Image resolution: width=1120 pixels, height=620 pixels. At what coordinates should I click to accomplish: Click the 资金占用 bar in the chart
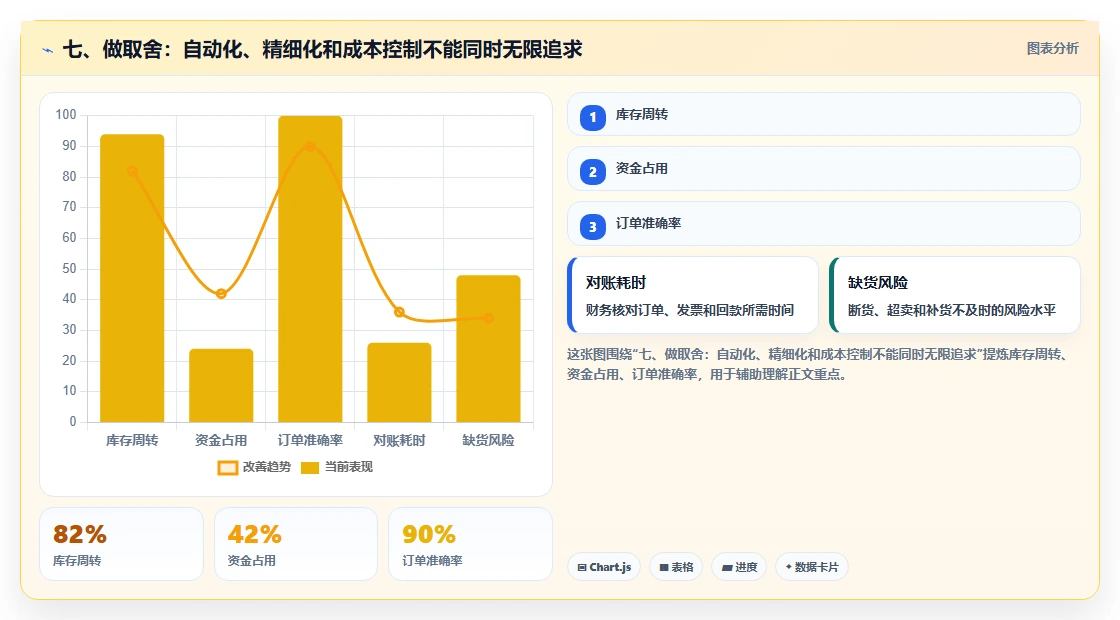tap(221, 385)
